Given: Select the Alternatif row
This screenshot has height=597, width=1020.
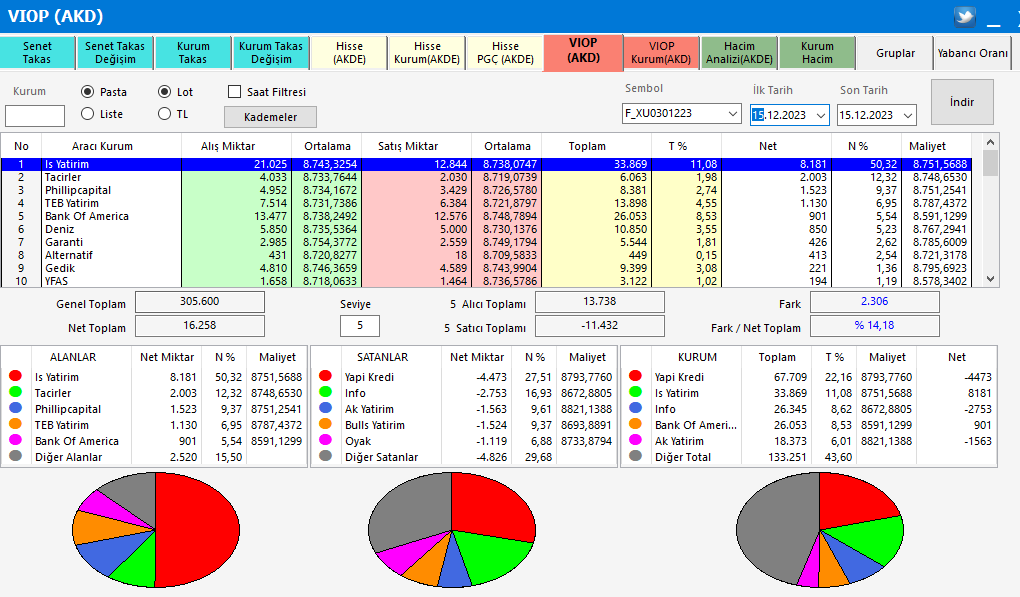Looking at the screenshot, I should (486, 256).
